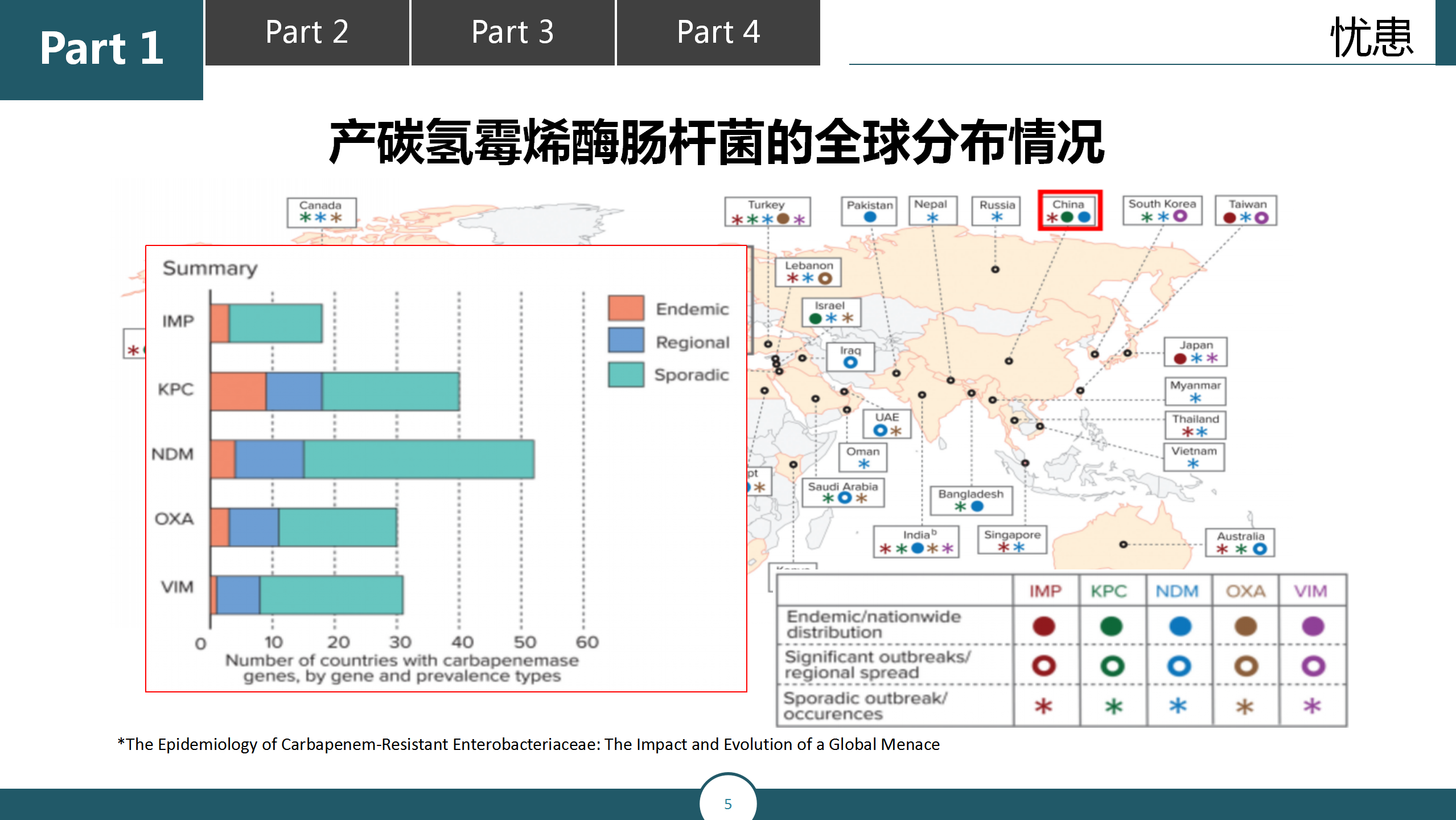Click the OXA column header in legend table

[x=1245, y=591]
